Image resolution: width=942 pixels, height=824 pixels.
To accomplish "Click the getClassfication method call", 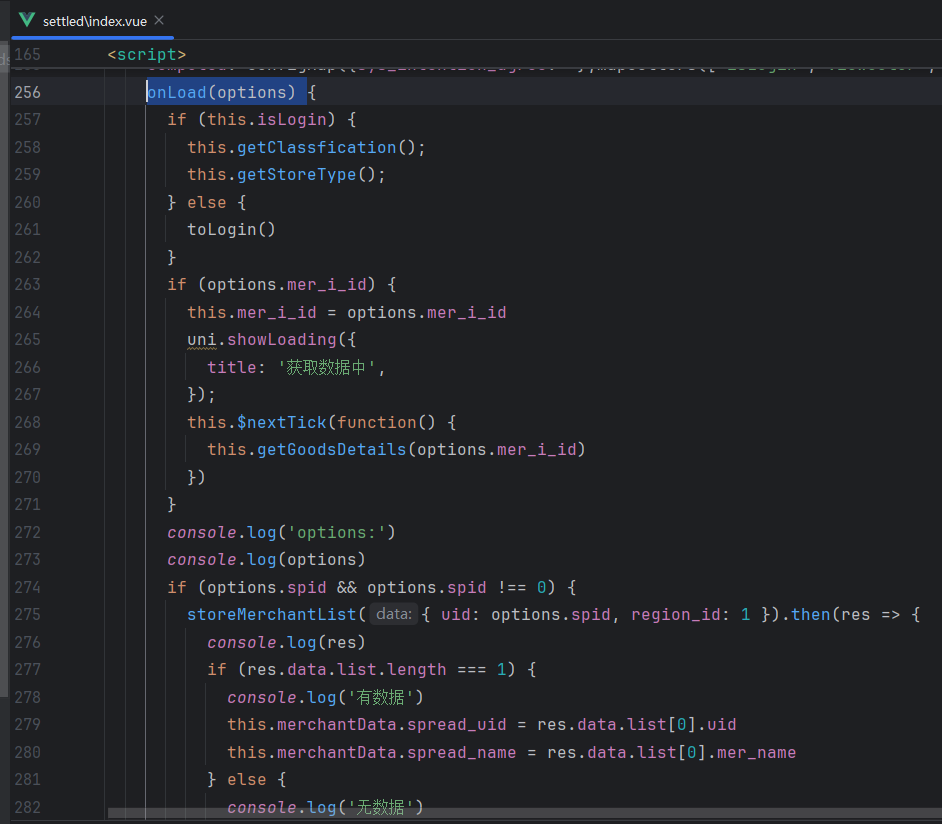I will (317, 148).
